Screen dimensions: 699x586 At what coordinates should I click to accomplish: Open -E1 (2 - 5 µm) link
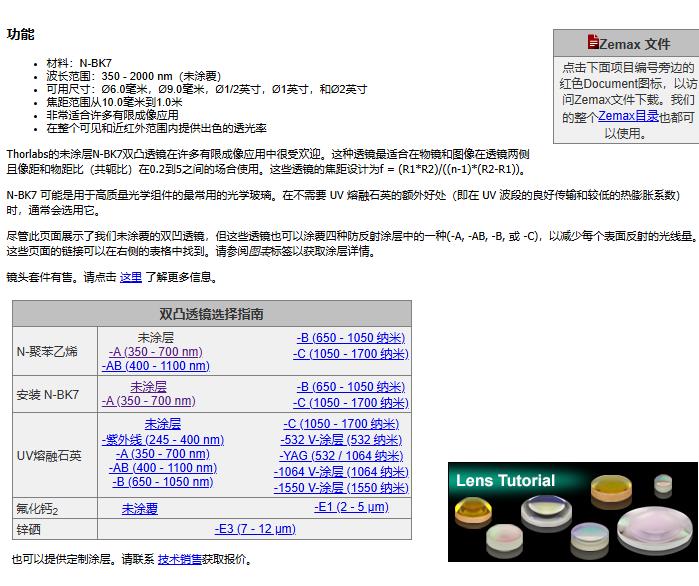coord(351,507)
